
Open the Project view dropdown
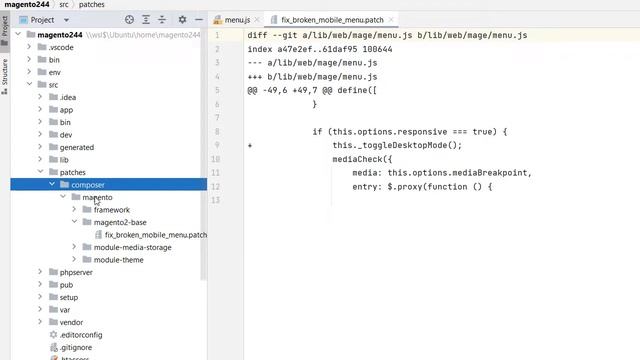[66, 20]
